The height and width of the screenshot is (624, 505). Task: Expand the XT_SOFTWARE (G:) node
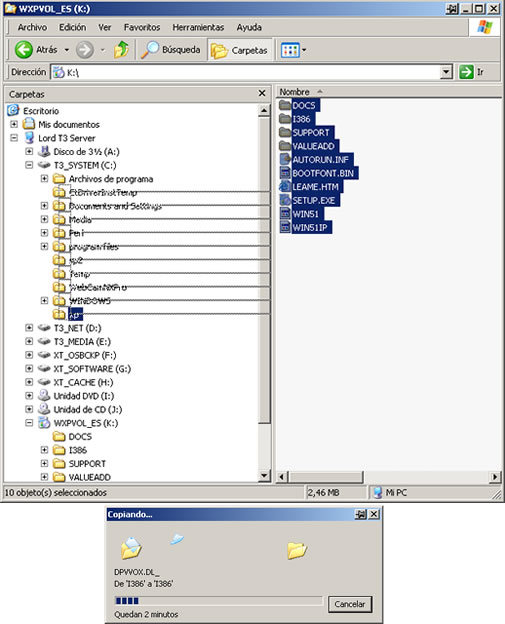tap(29, 368)
